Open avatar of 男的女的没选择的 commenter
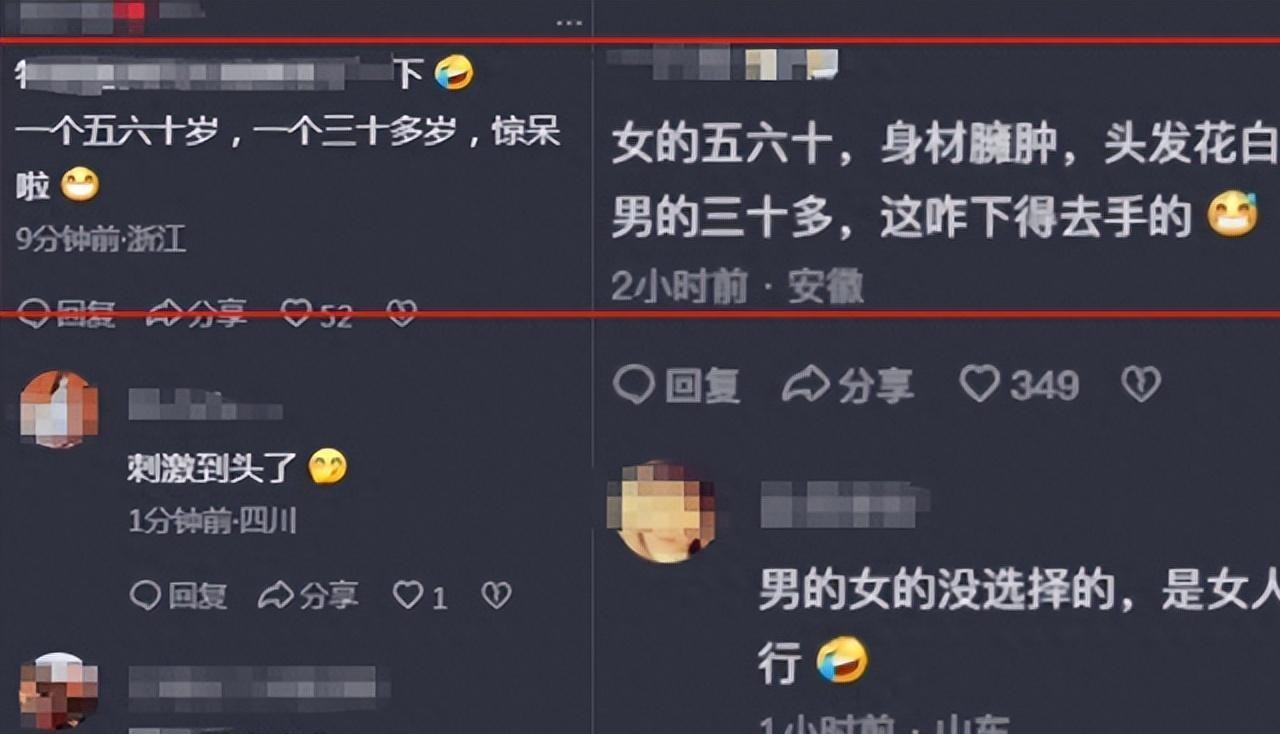 tap(665, 512)
